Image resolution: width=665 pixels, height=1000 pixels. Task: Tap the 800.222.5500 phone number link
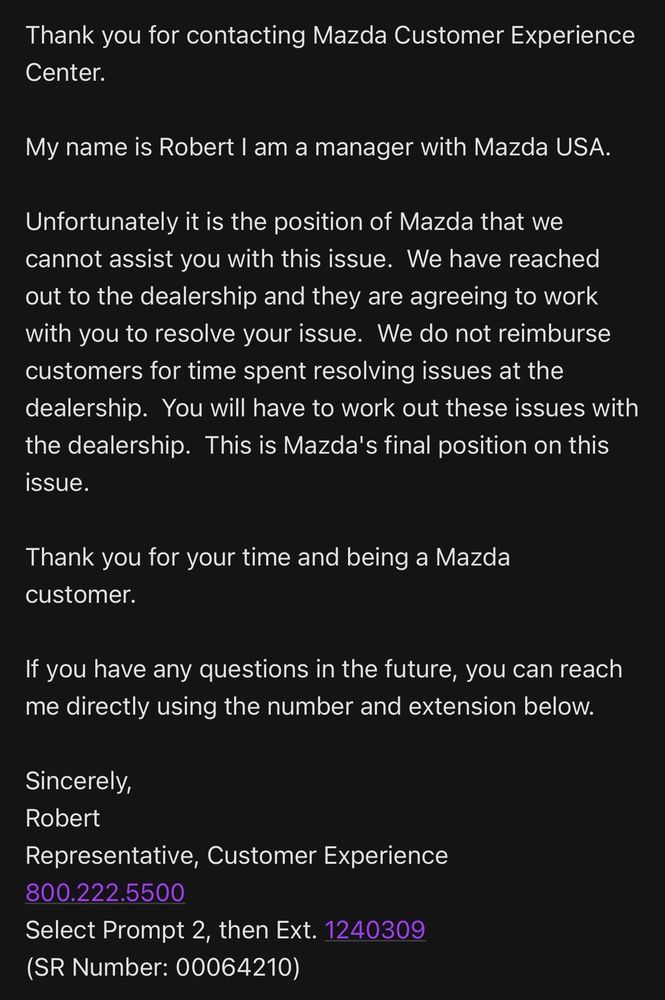click(105, 892)
